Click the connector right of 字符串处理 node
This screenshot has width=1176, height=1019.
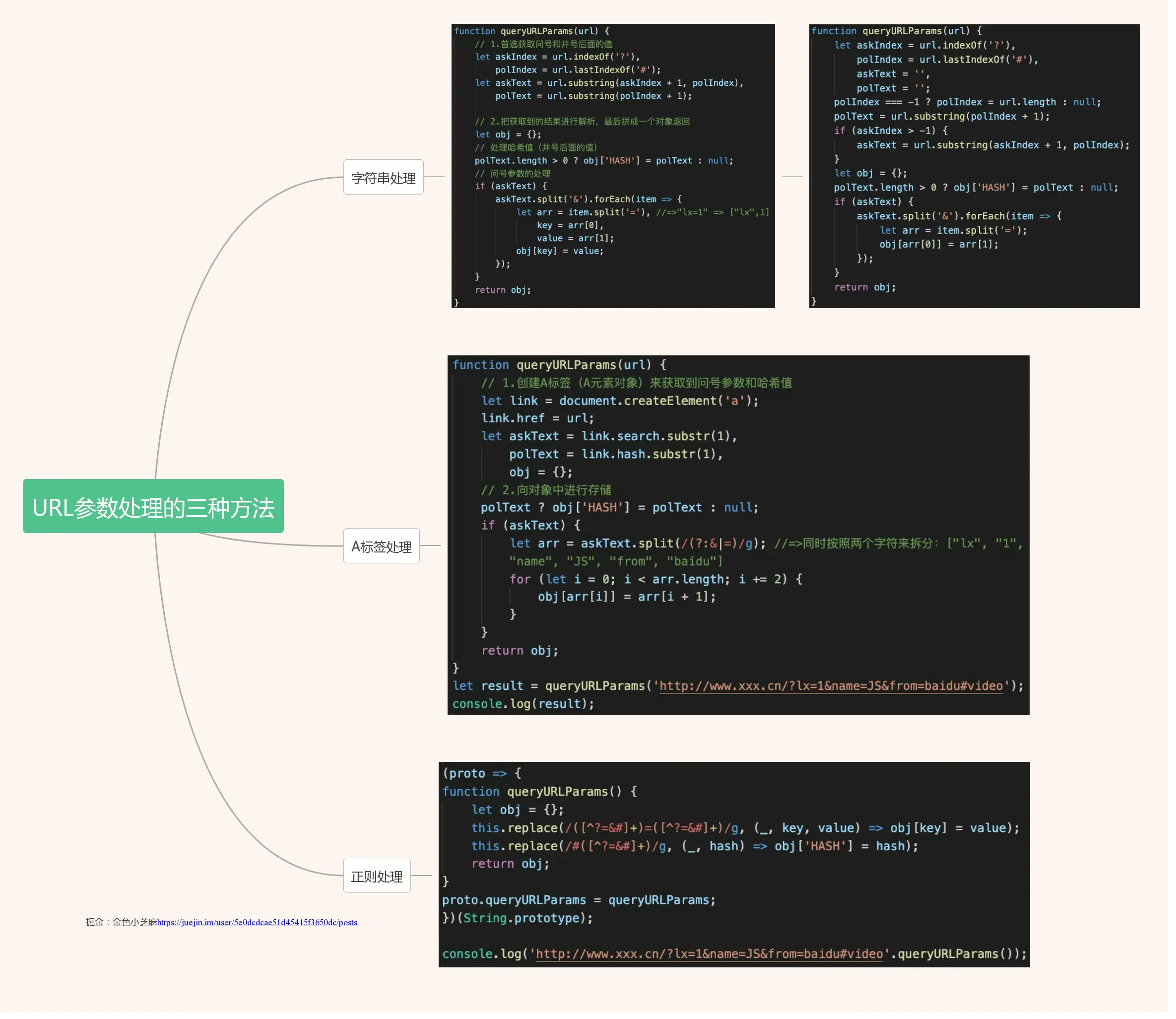coord(434,177)
